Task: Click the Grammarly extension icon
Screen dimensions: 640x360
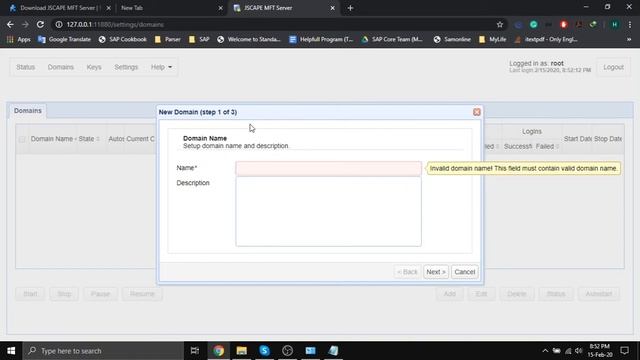Action: tap(533, 24)
